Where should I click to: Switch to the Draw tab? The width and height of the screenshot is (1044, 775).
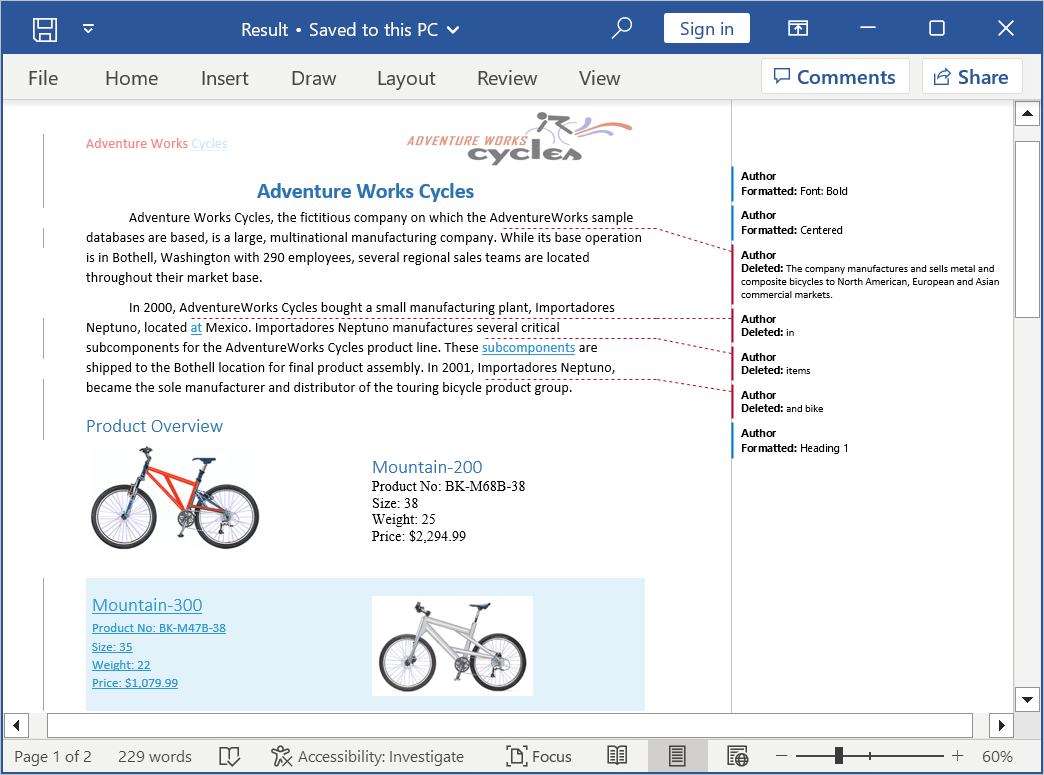click(x=314, y=78)
